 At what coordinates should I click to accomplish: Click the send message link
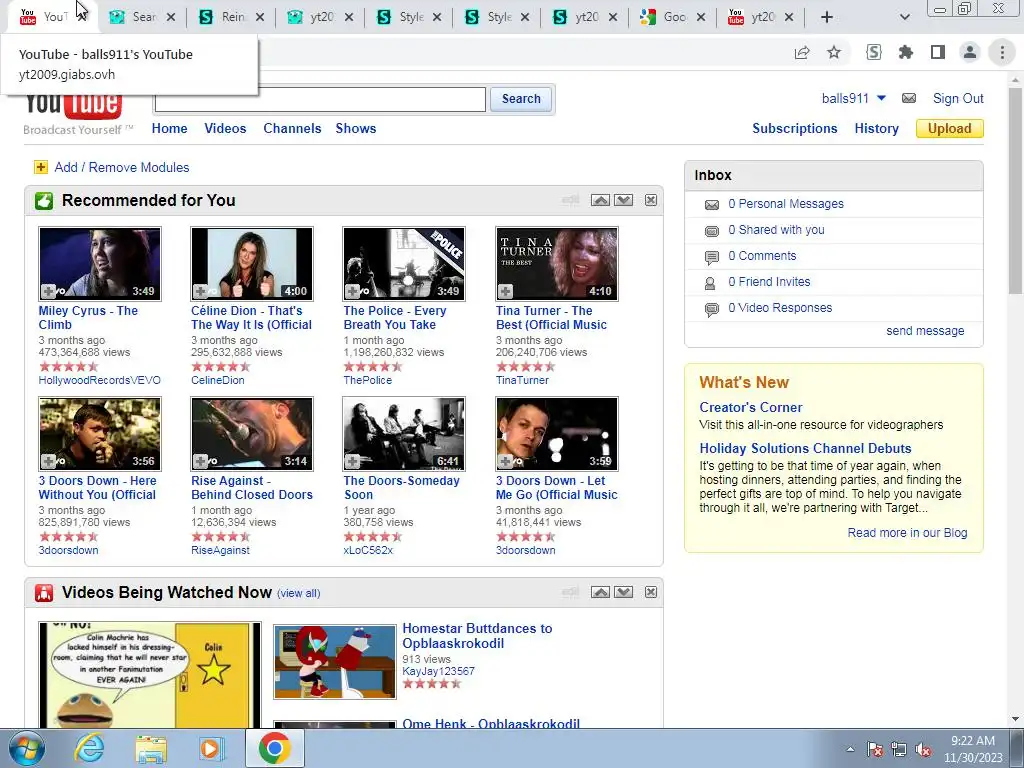click(x=925, y=331)
